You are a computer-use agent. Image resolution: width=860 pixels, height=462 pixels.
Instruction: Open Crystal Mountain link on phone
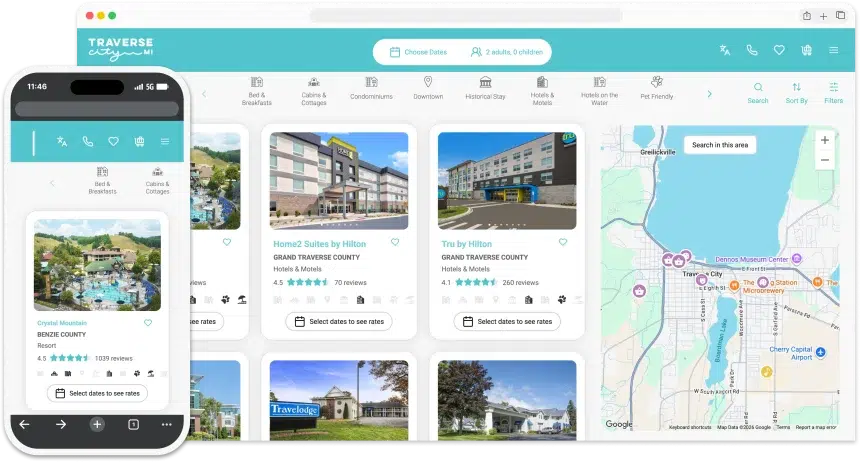[62, 323]
